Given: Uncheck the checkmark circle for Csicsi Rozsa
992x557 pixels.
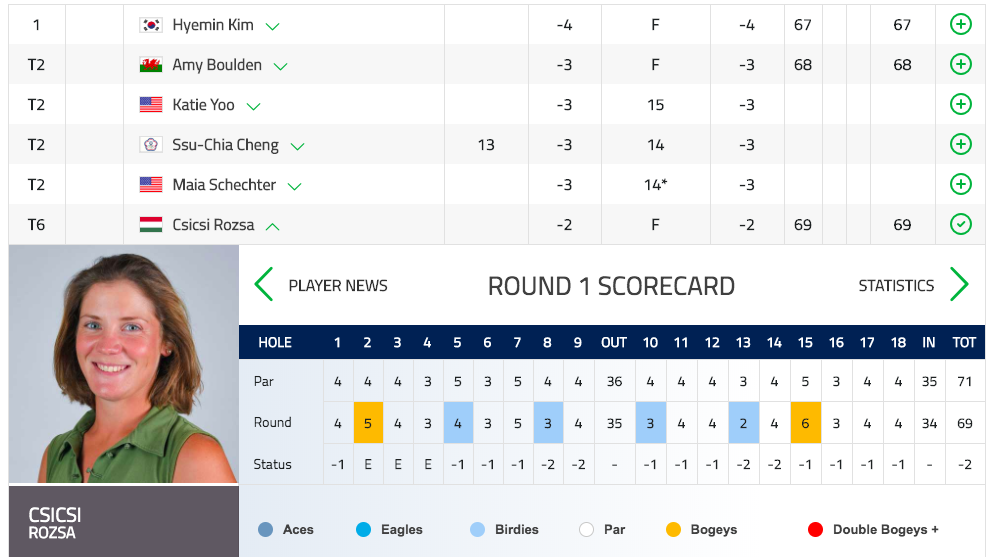Looking at the screenshot, I should pos(960,224).
